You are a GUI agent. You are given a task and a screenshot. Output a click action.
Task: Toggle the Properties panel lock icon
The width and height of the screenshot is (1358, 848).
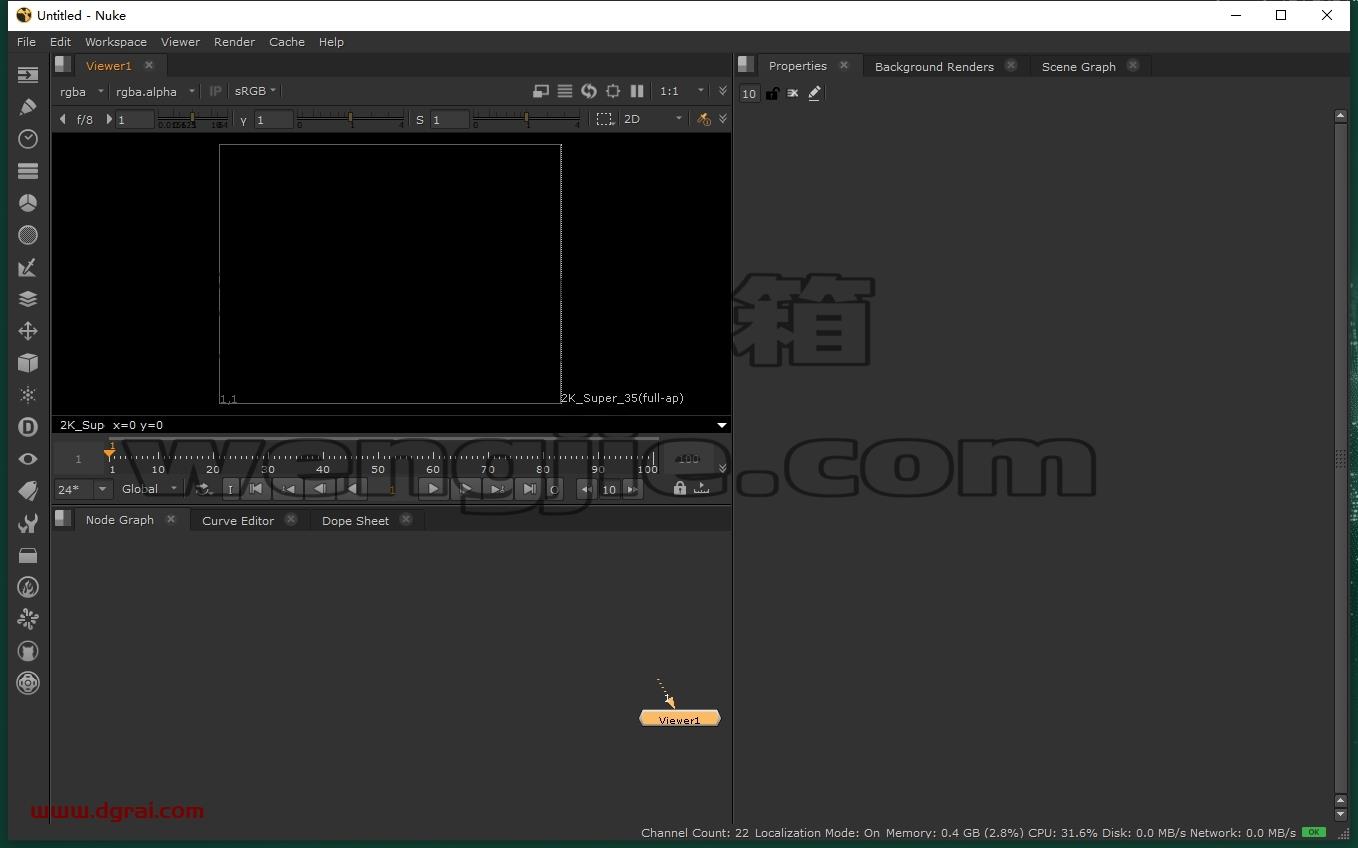pos(772,93)
